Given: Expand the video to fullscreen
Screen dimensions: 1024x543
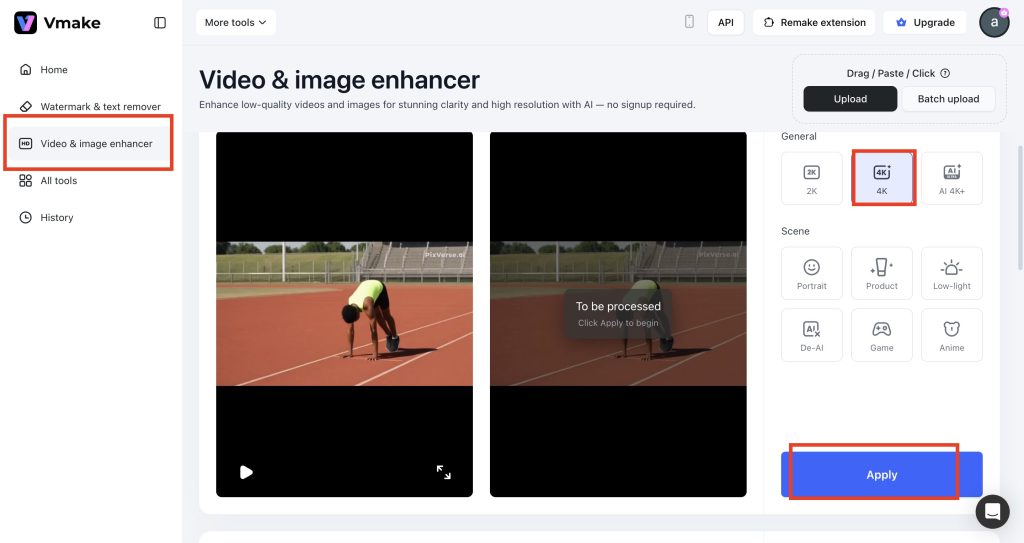Looking at the screenshot, I should [444, 472].
